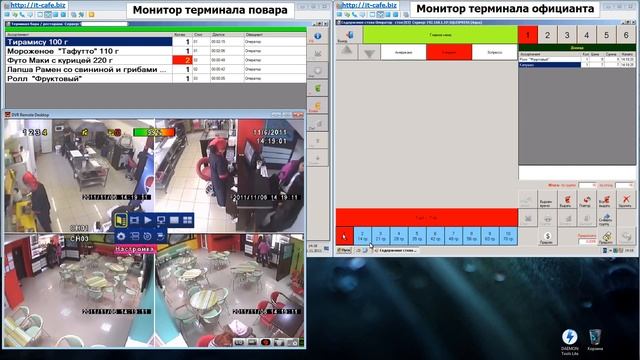The image size is (640, 360).
Task: Choose portion button 6, 42 гр
Action: (x=435, y=236)
